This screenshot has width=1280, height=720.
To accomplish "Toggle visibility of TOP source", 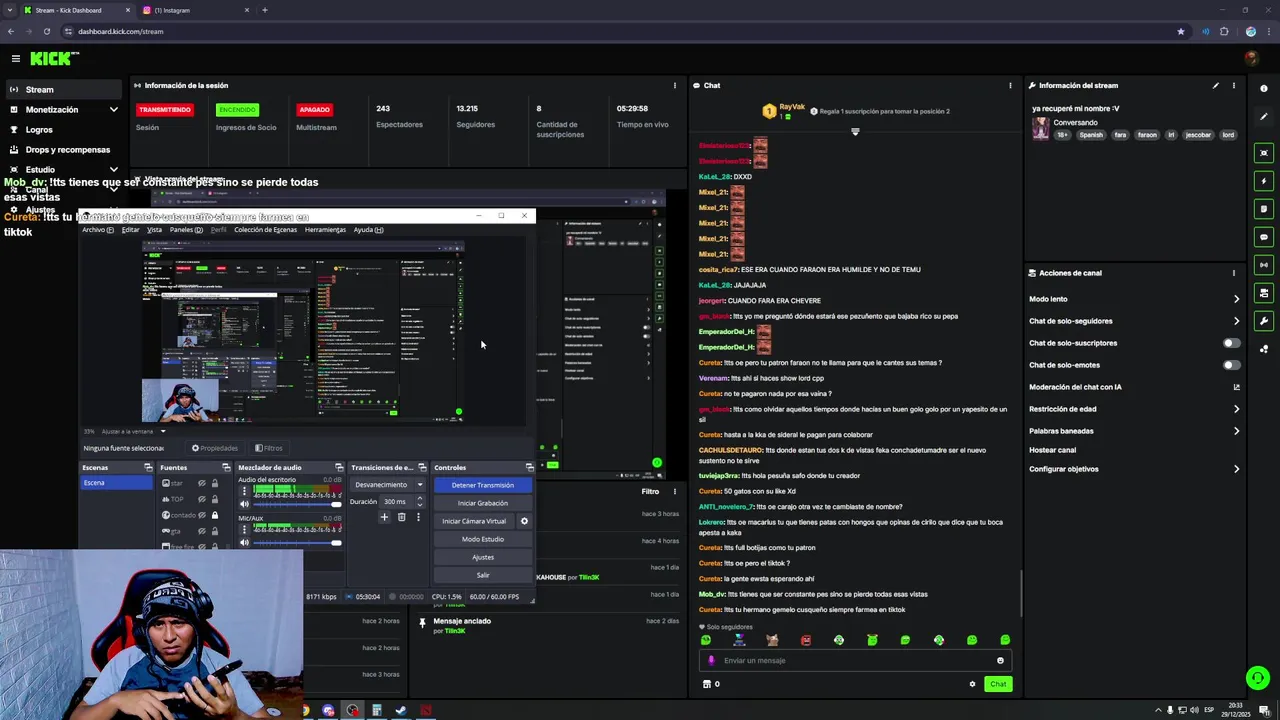I will click(202, 499).
